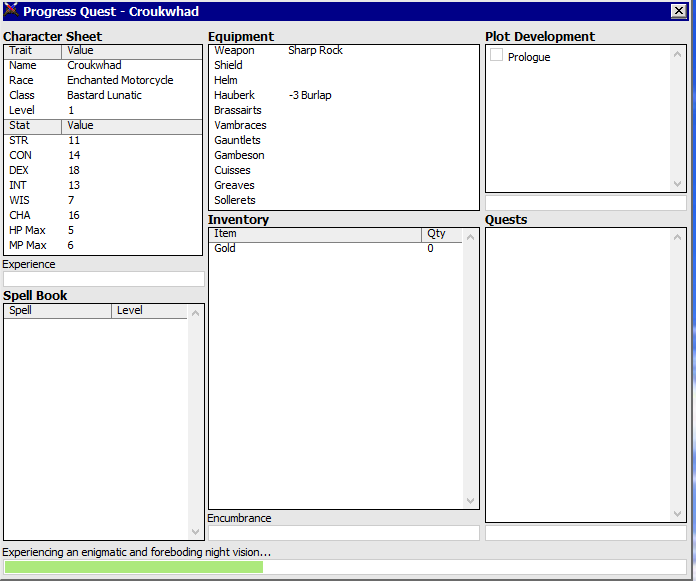
Task: Select the STR stat row
Action: point(103,141)
